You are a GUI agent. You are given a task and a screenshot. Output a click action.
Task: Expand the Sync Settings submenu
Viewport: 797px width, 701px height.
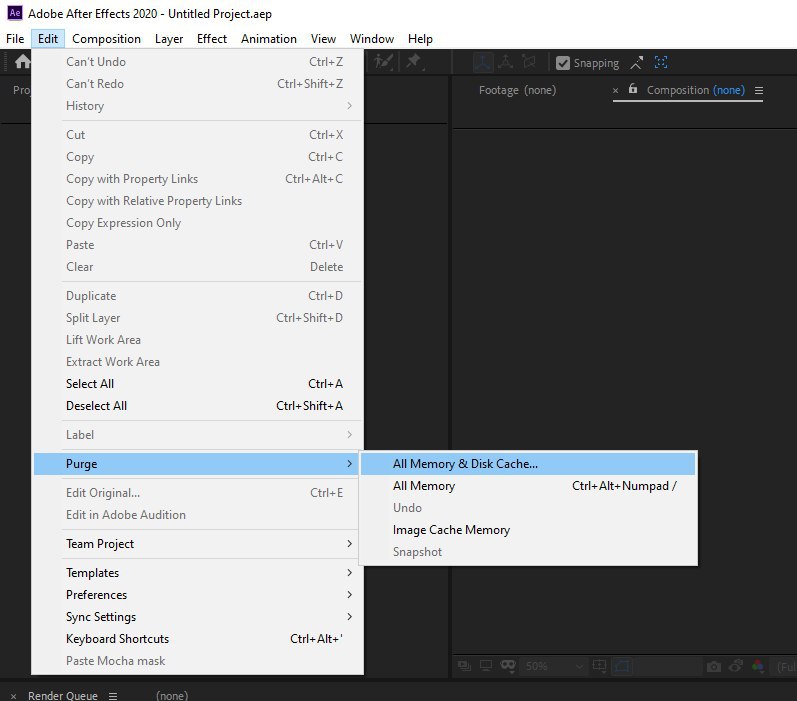(x=198, y=617)
